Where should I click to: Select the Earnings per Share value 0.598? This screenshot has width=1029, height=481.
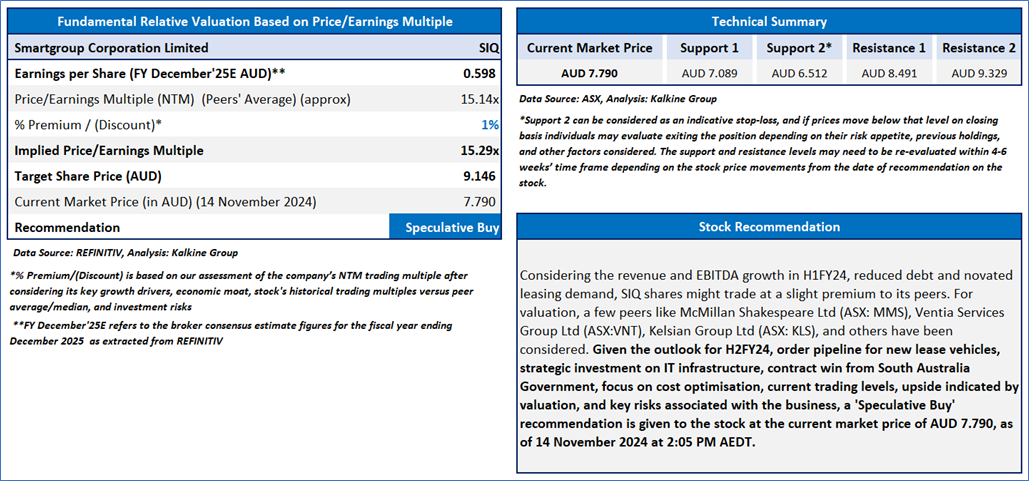pyautogui.click(x=480, y=73)
